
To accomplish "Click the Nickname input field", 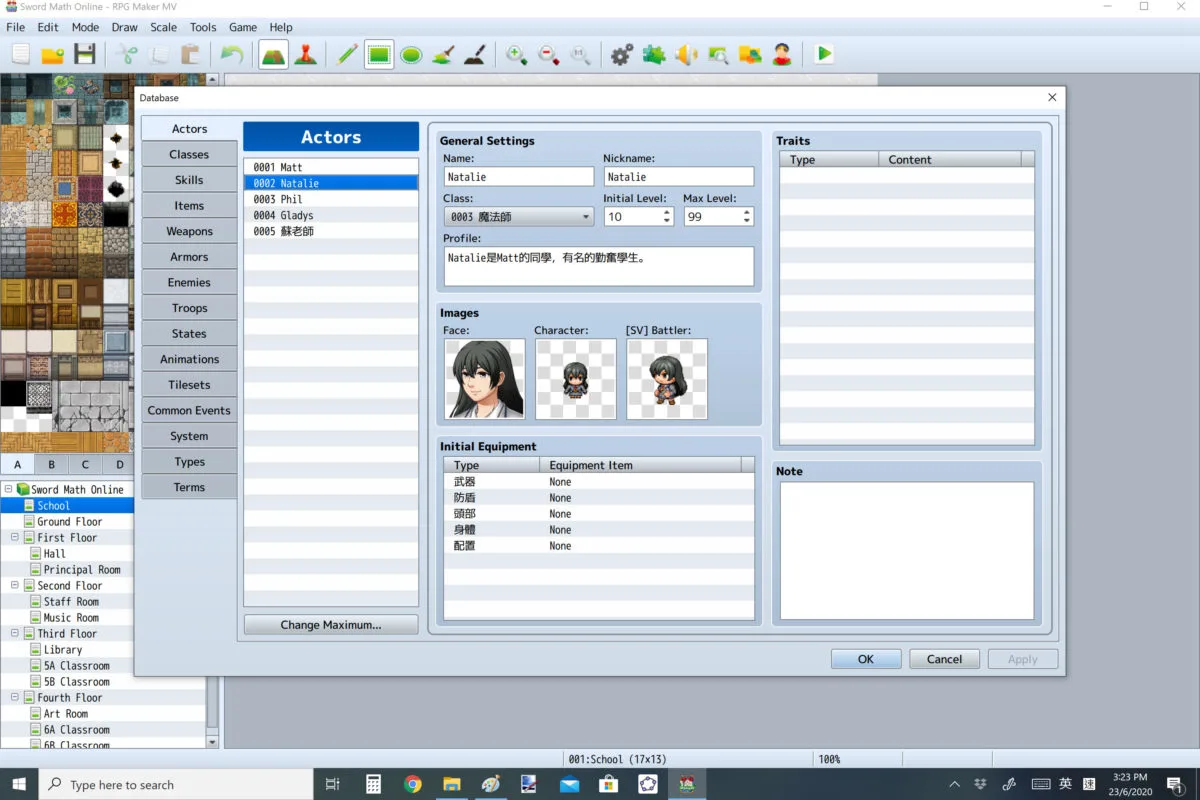I will 678,177.
